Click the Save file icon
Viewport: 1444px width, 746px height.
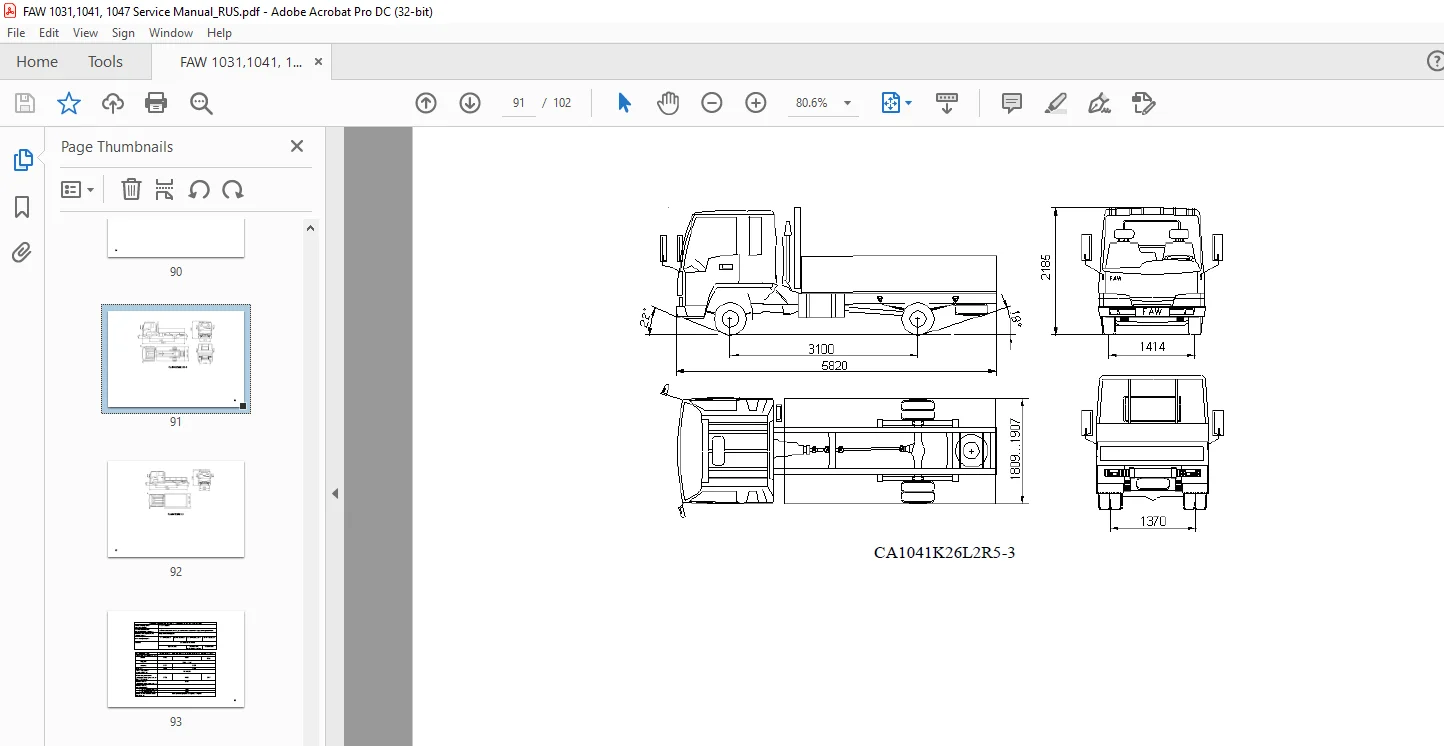[x=25, y=103]
